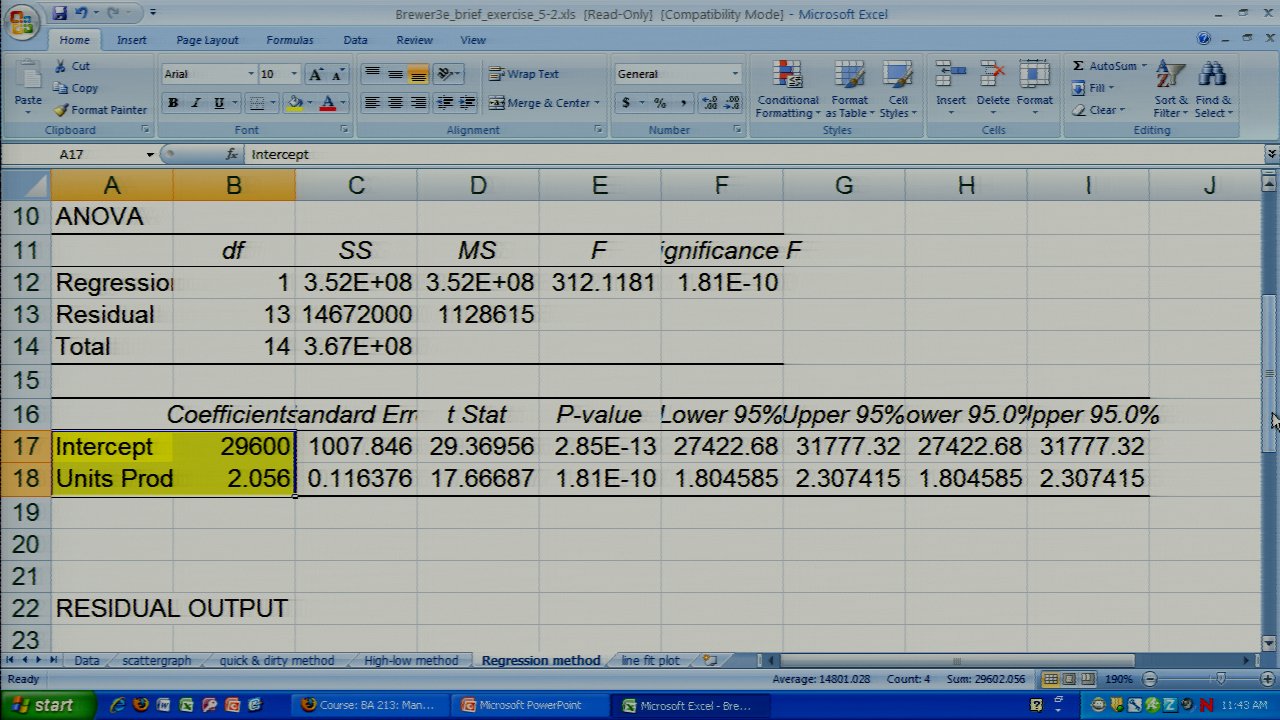Click the Format Painter brush icon
The image size is (1280, 720).
tap(62, 110)
